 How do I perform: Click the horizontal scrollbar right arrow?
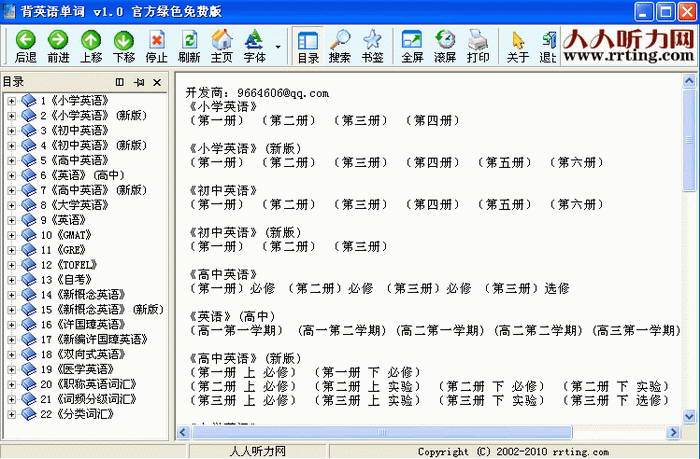click(x=673, y=432)
